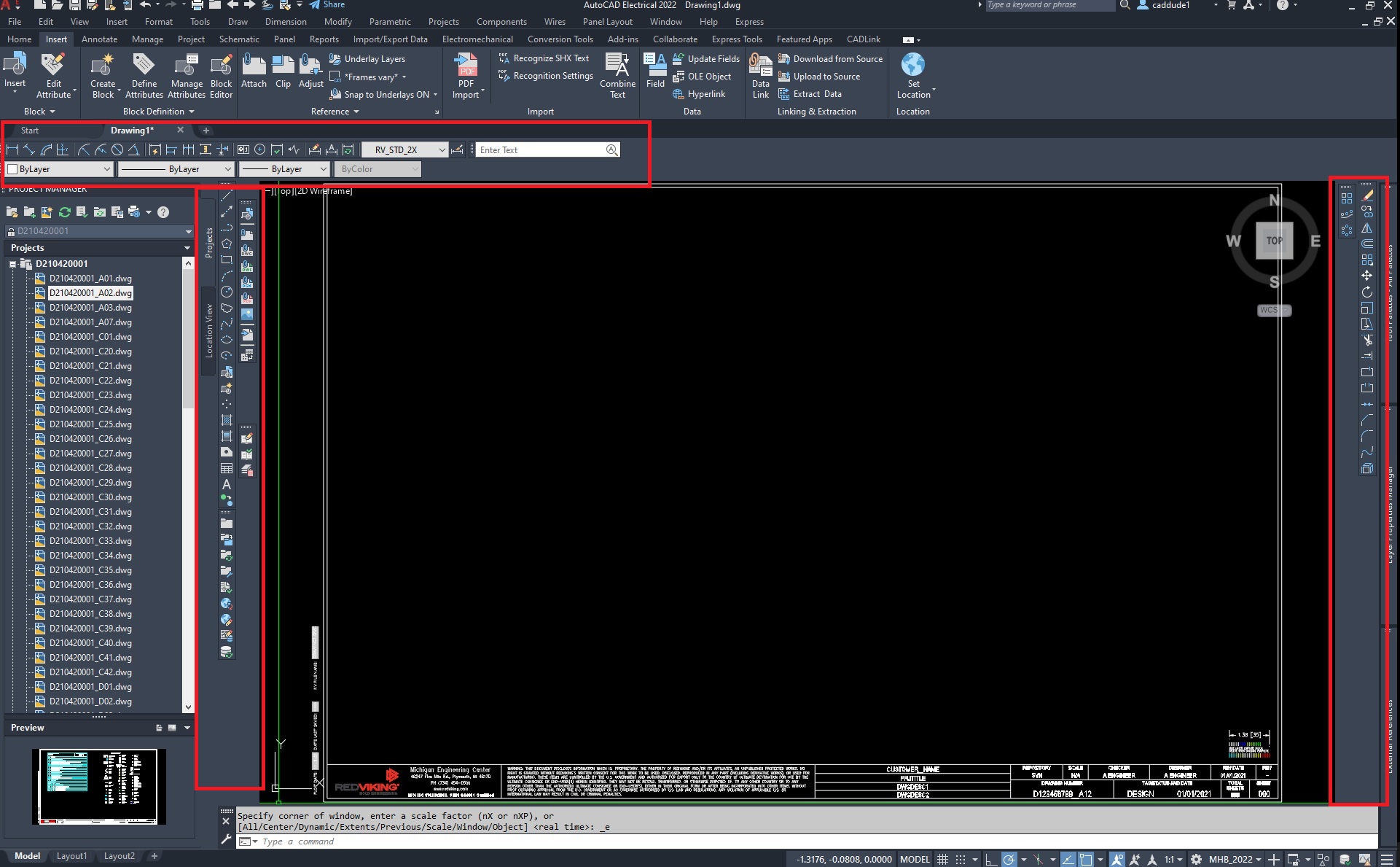Open the ByLayer color dropdown
Viewport: 1400px width, 867px height.
pyautogui.click(x=106, y=169)
